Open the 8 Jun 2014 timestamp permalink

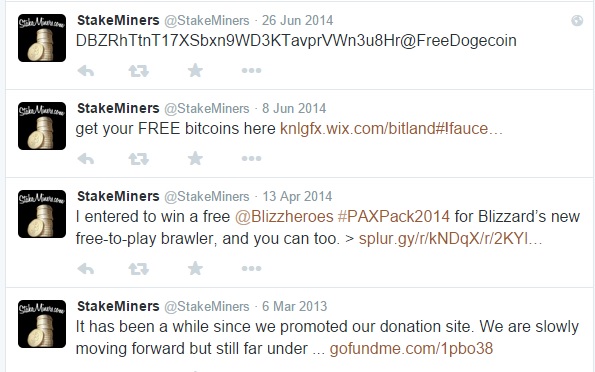tap(294, 109)
